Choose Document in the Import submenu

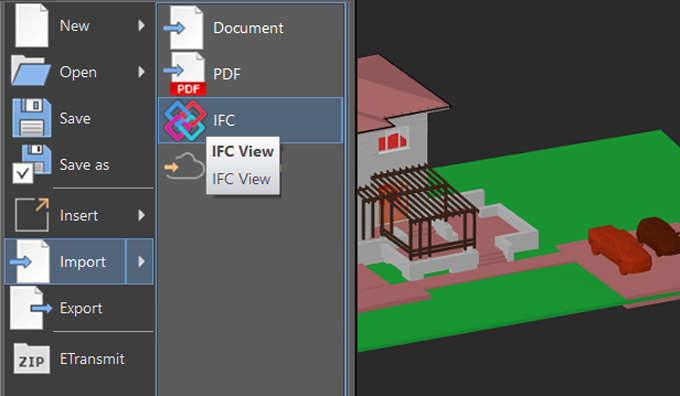[x=251, y=28]
